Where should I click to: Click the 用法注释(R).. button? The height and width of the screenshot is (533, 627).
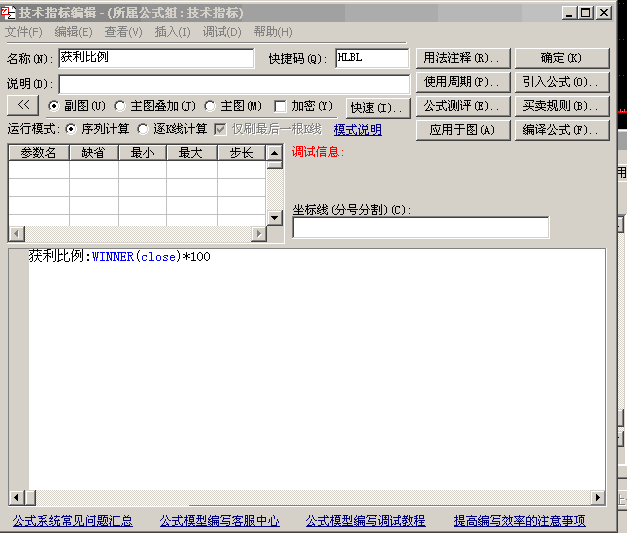point(463,58)
